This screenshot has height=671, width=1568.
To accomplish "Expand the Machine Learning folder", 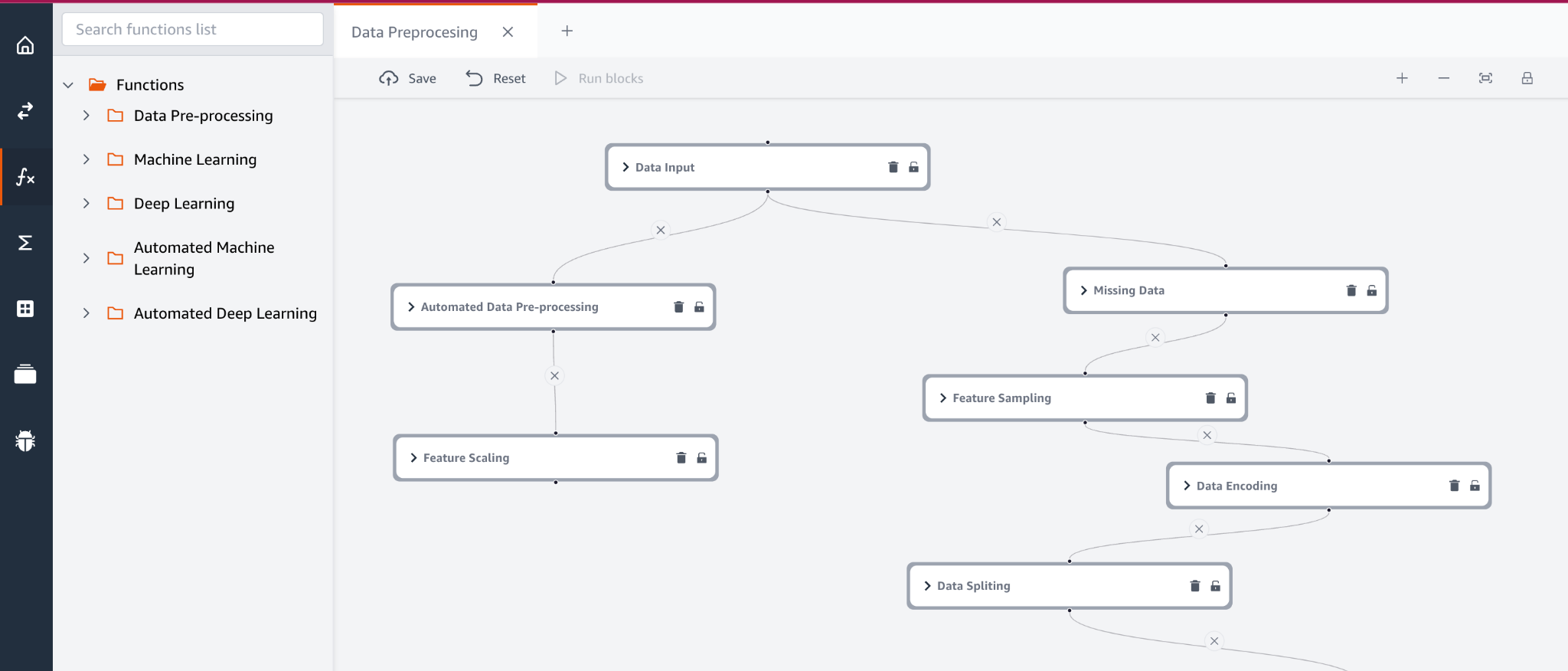I will [x=87, y=159].
